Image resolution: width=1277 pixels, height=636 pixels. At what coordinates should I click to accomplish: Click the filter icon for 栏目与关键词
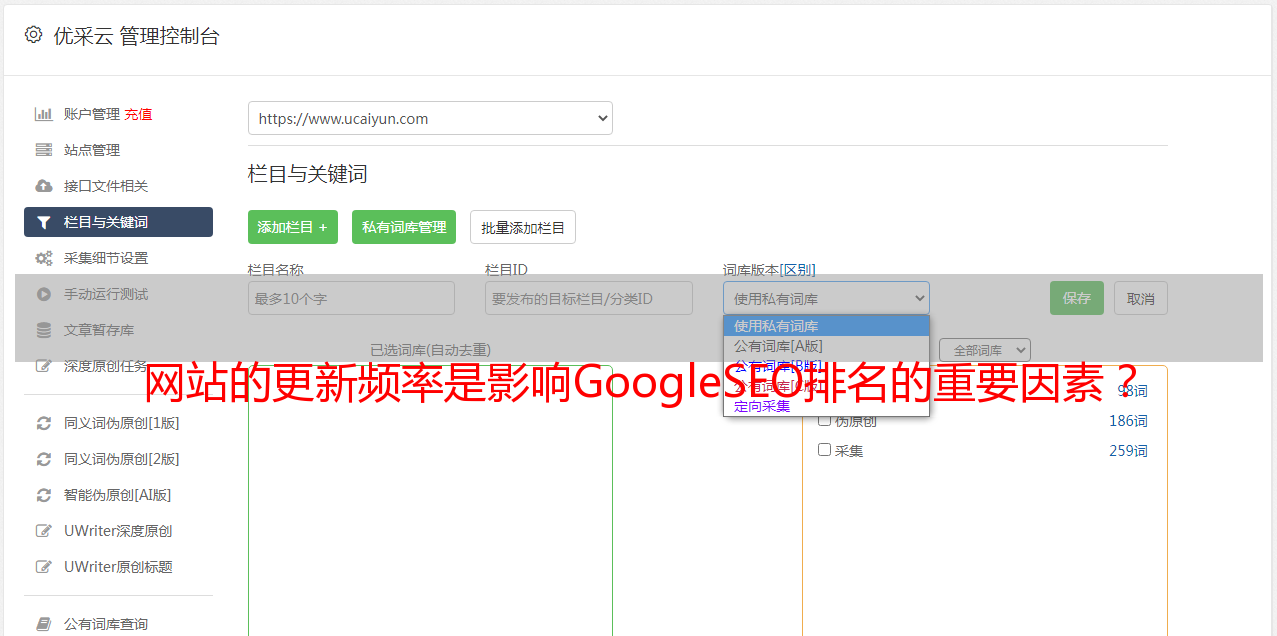tap(44, 222)
